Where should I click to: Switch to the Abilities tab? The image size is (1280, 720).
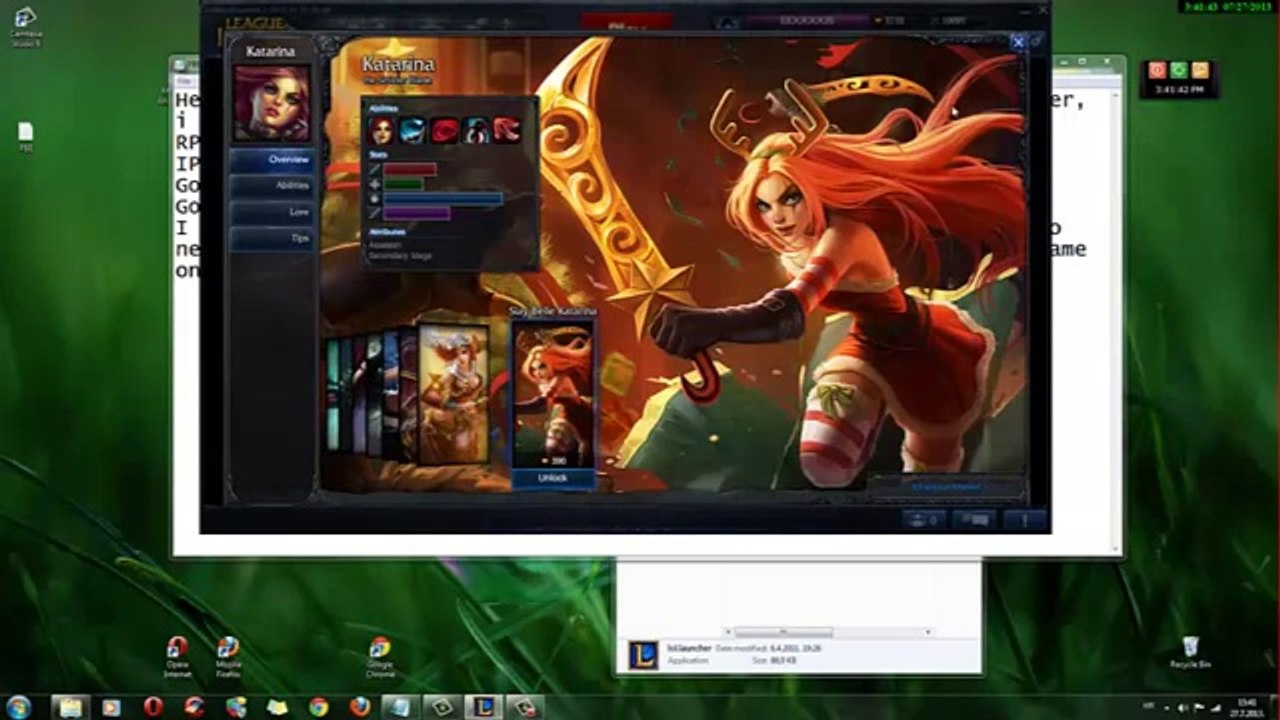[272, 186]
